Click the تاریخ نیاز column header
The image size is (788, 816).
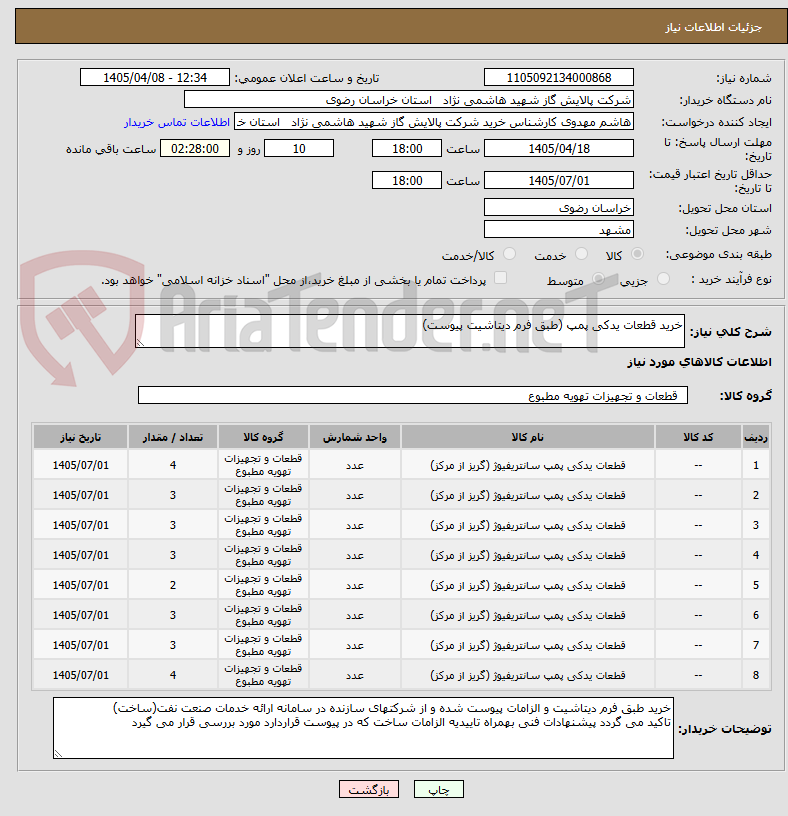point(80,437)
